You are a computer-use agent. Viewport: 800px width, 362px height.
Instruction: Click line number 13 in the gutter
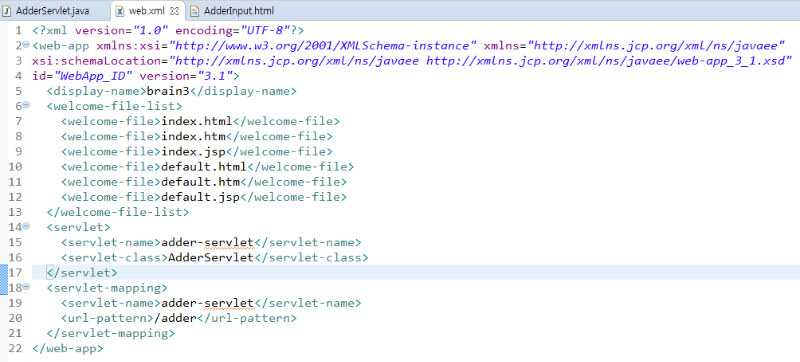click(x=15, y=212)
